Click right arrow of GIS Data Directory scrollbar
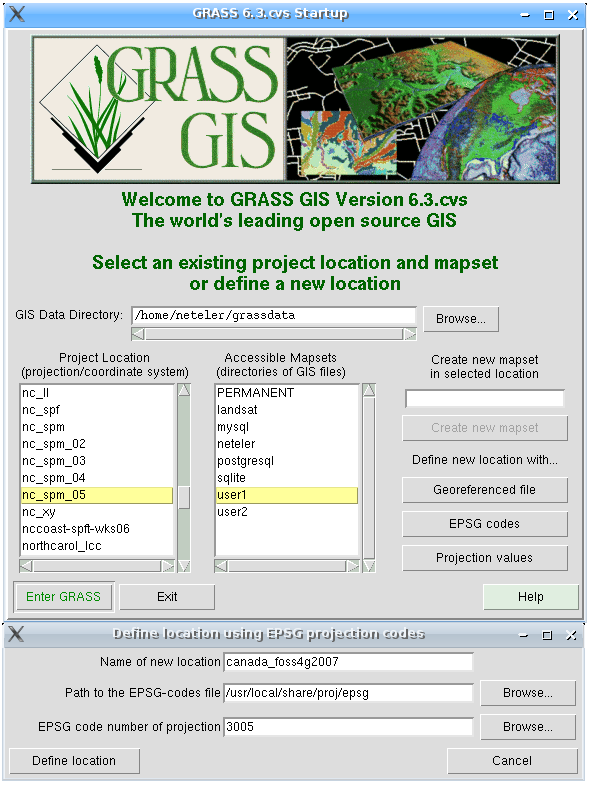 (x=410, y=334)
